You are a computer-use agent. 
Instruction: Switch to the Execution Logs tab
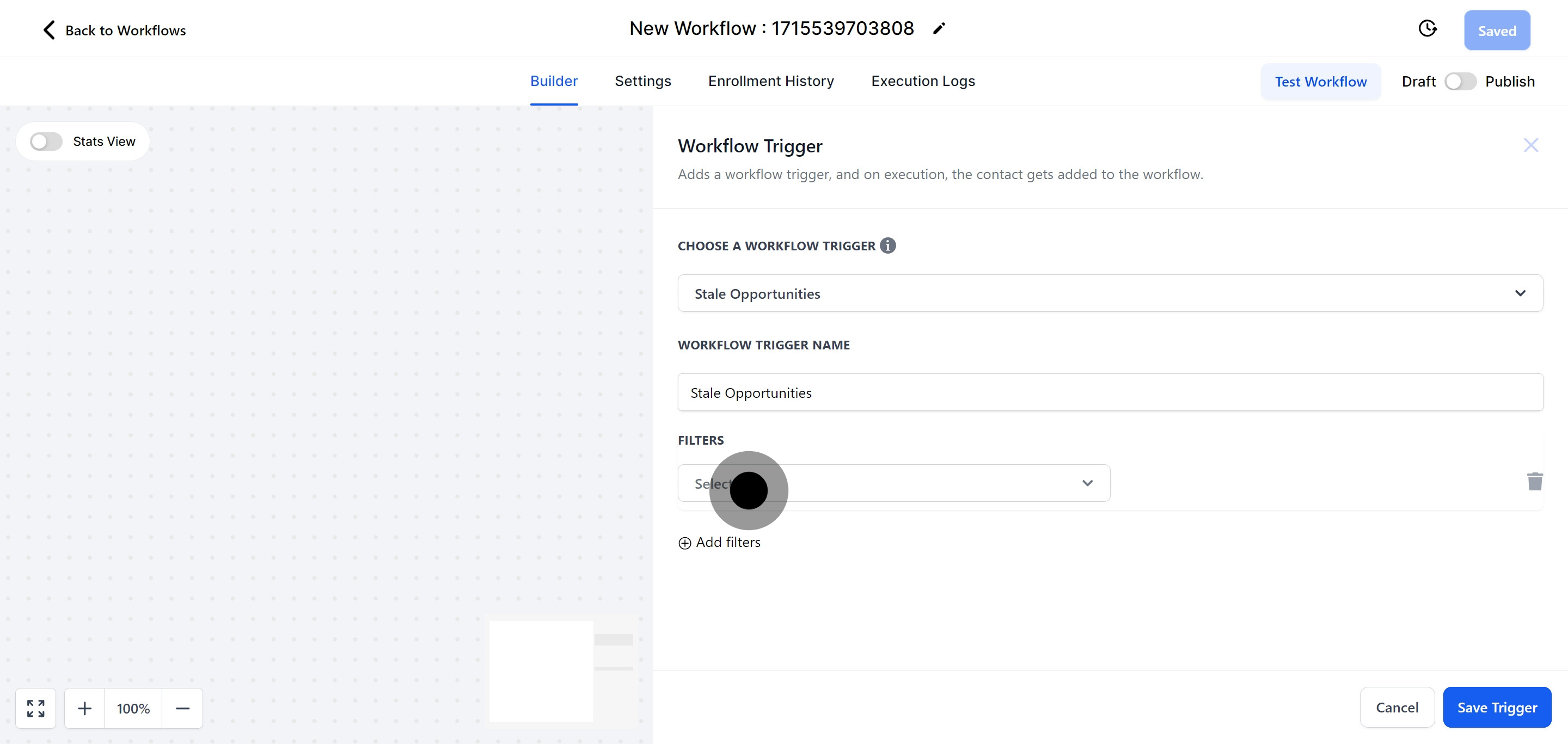[x=923, y=81]
